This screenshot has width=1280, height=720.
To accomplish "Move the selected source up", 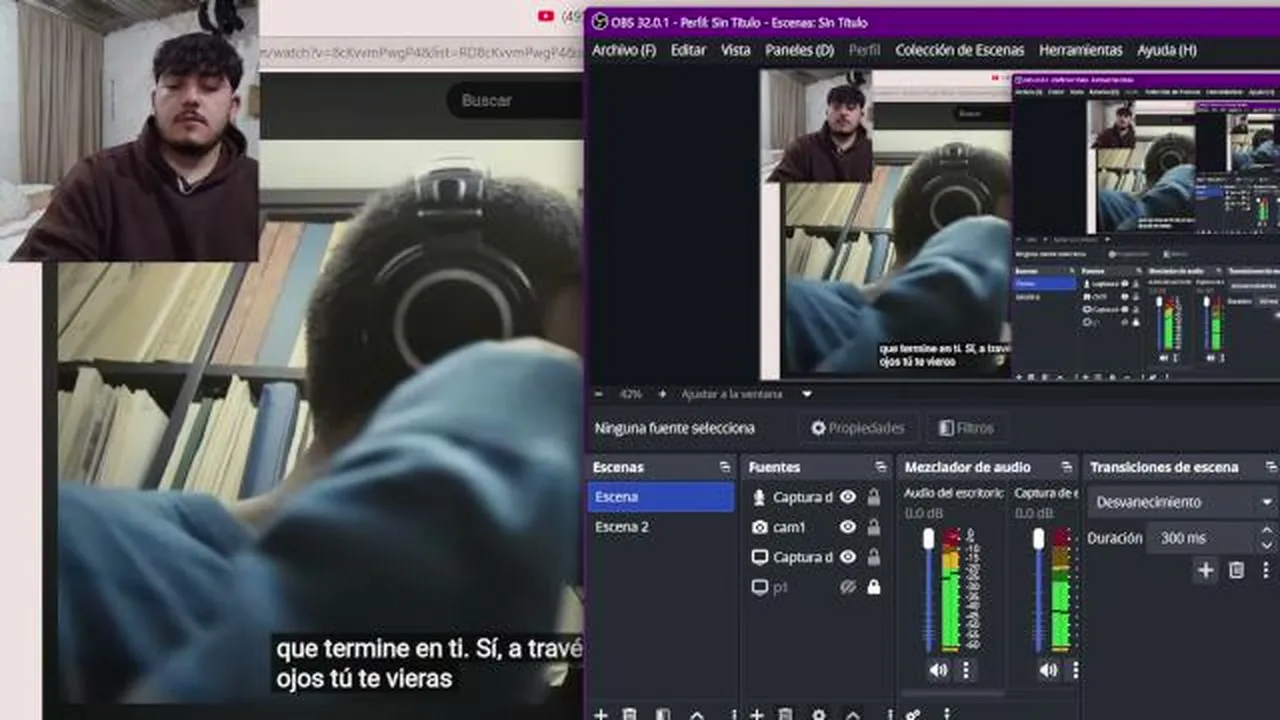I will pyautogui.click(x=853, y=714).
